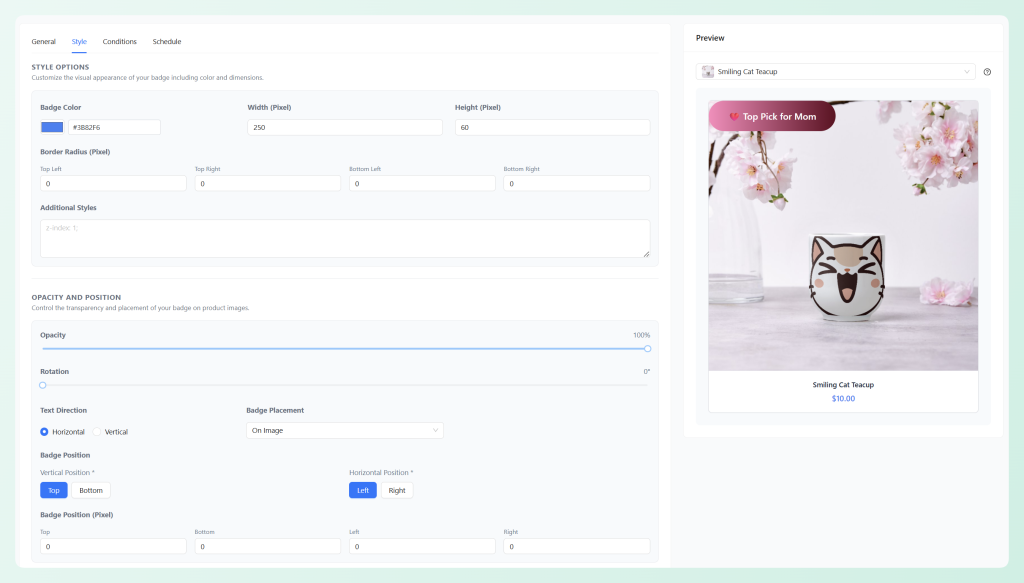Click the Opacity slider handle at 100%

[x=646, y=349]
